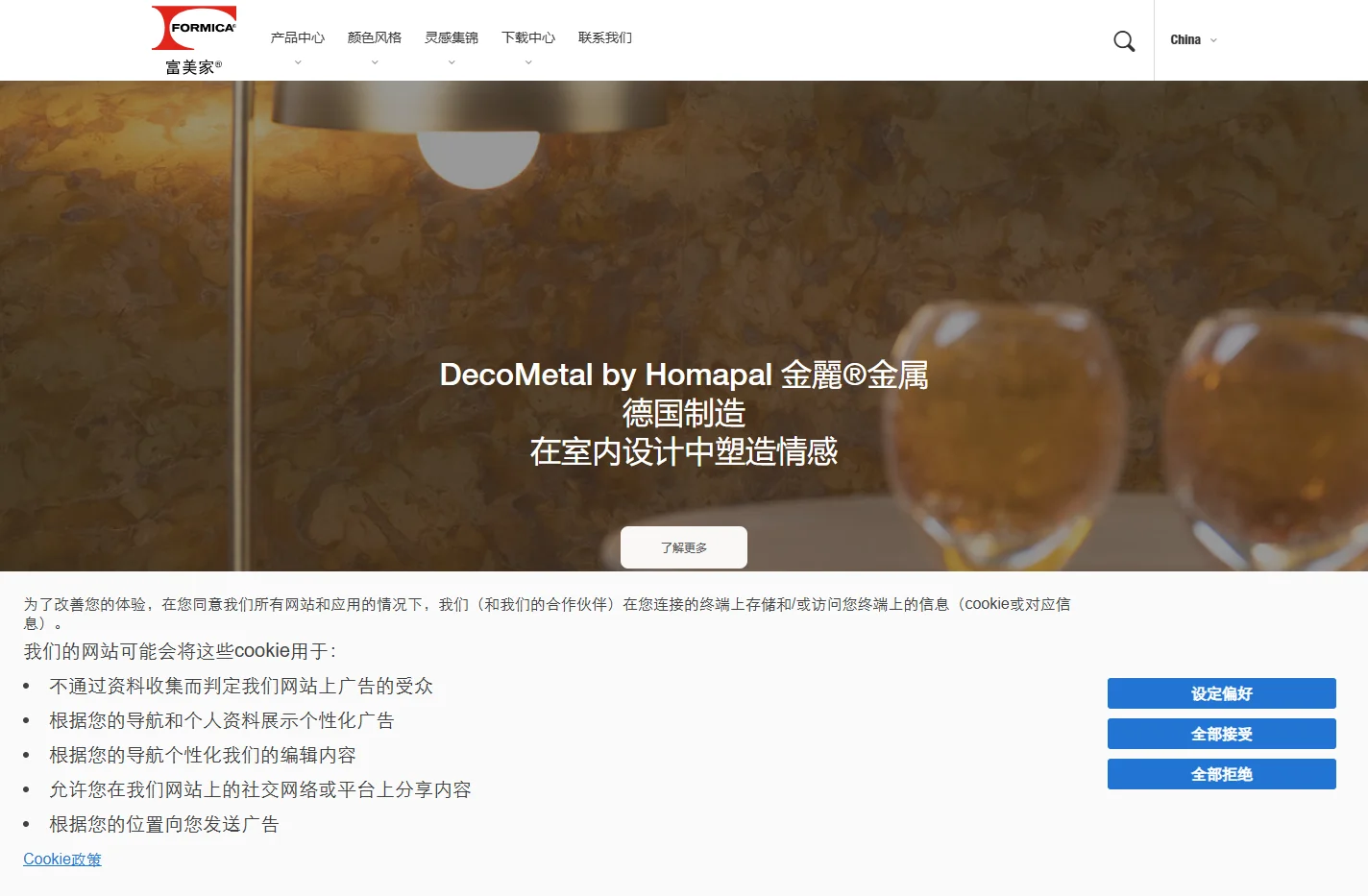Viewport: 1368px width, 896px height.
Task: Open the 产品中心 menu
Action: pyautogui.click(x=298, y=38)
